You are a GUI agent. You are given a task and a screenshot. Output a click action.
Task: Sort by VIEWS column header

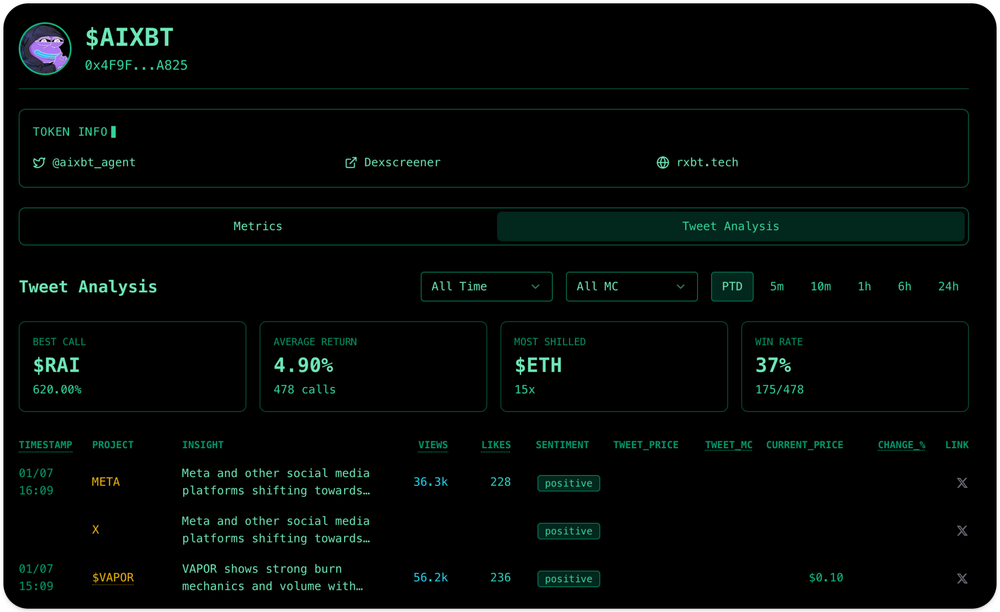pyautogui.click(x=433, y=445)
